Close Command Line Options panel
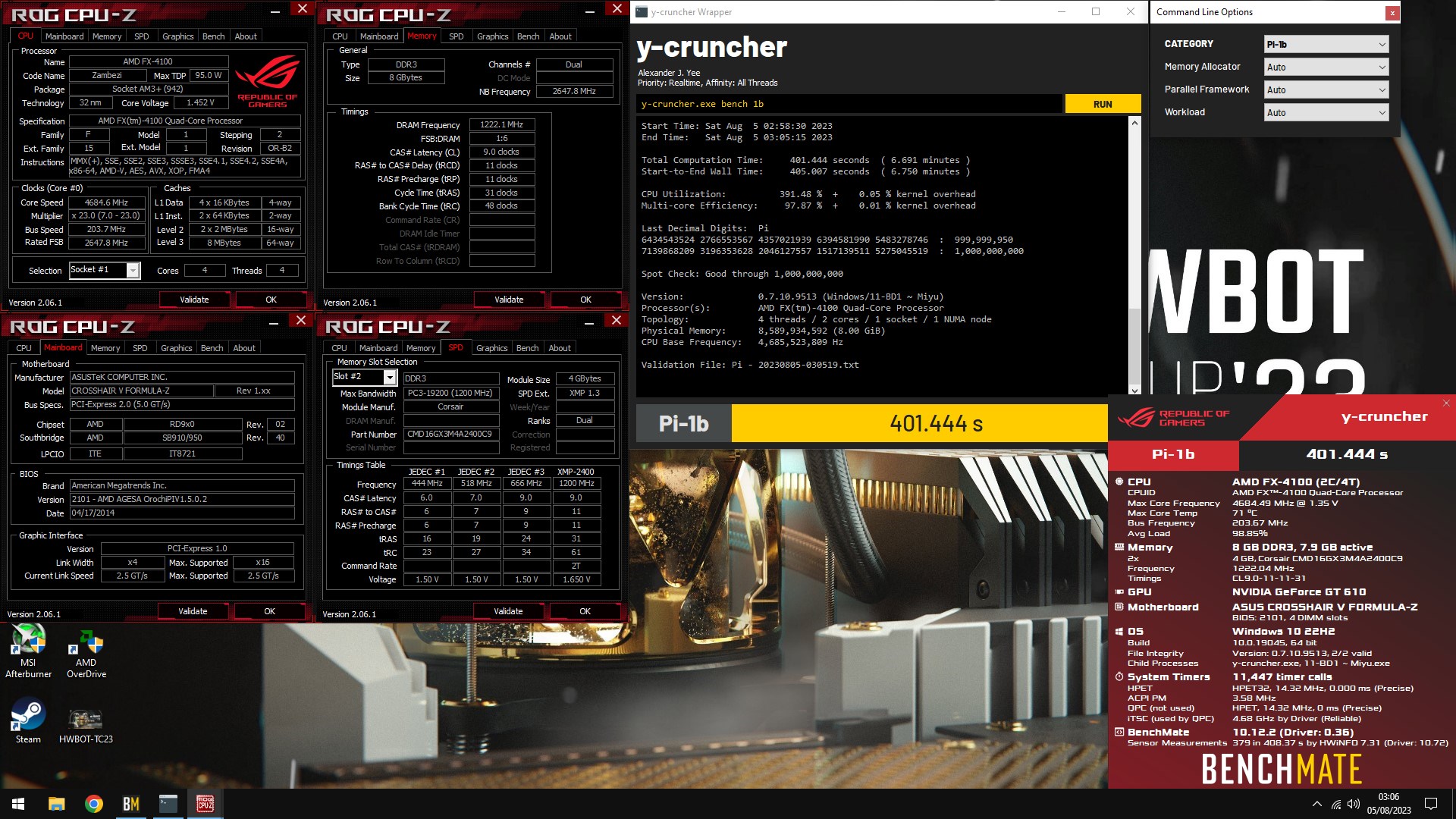Viewport: 1456px width, 819px height. pos(1392,12)
